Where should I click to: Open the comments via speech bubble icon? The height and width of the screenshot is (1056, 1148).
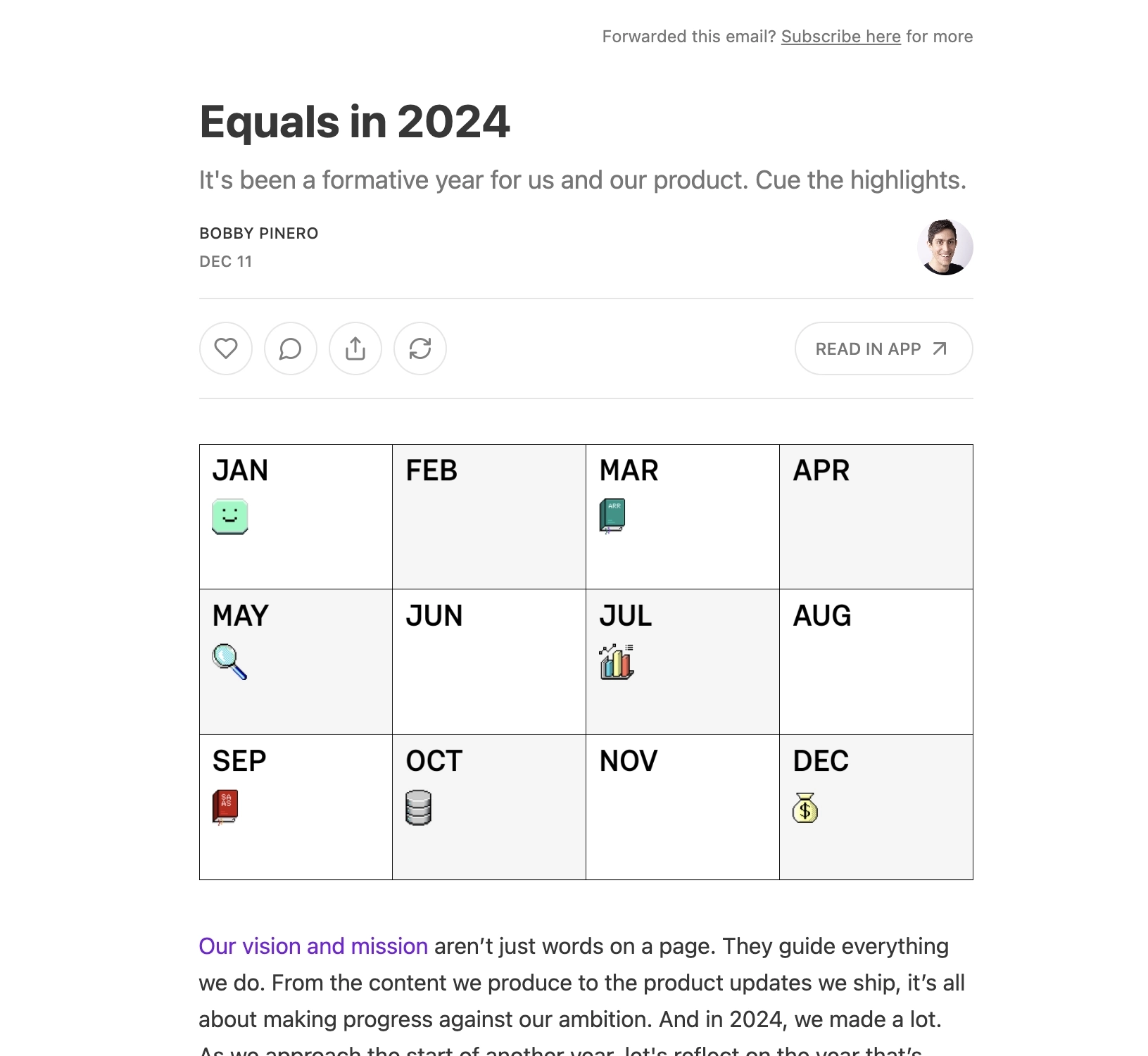click(x=290, y=348)
